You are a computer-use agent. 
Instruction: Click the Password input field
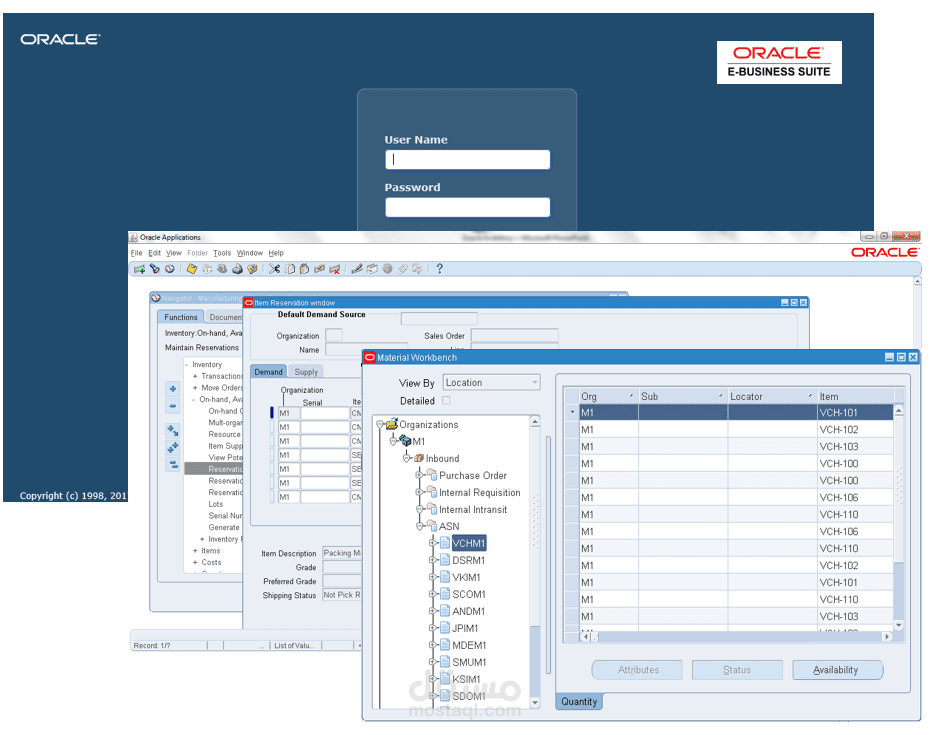467,207
